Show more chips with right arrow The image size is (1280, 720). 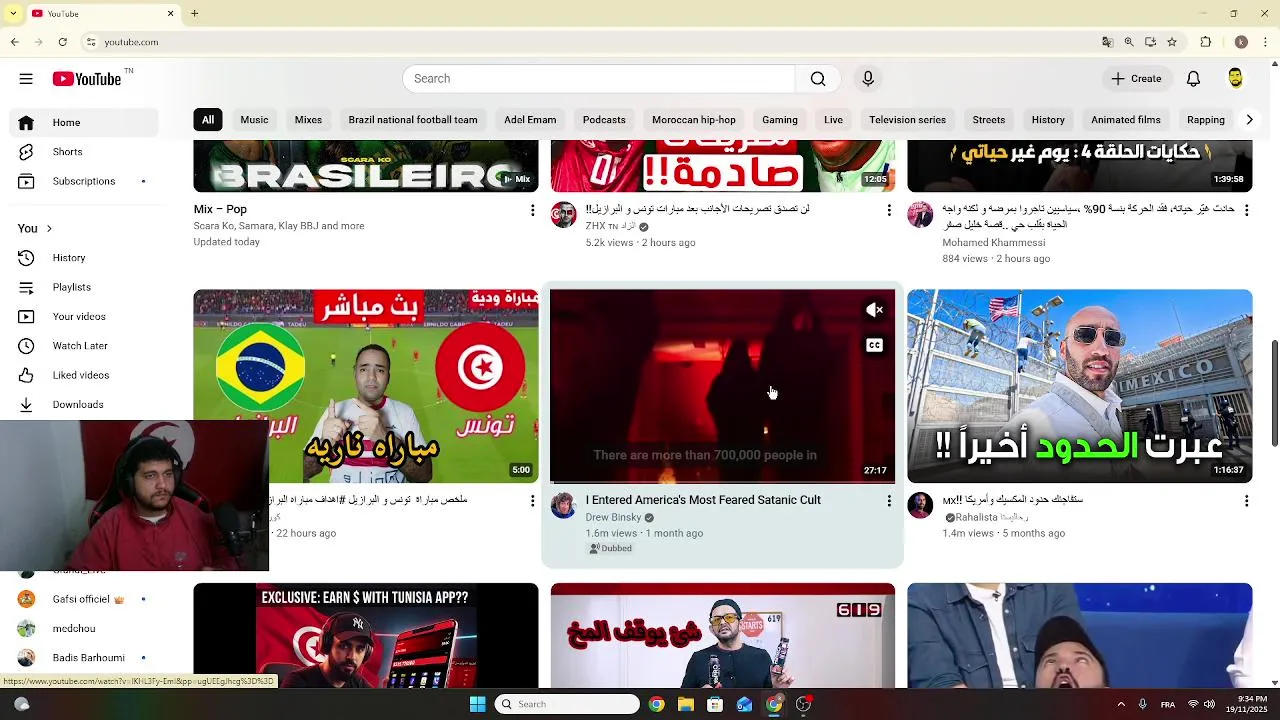1249,120
